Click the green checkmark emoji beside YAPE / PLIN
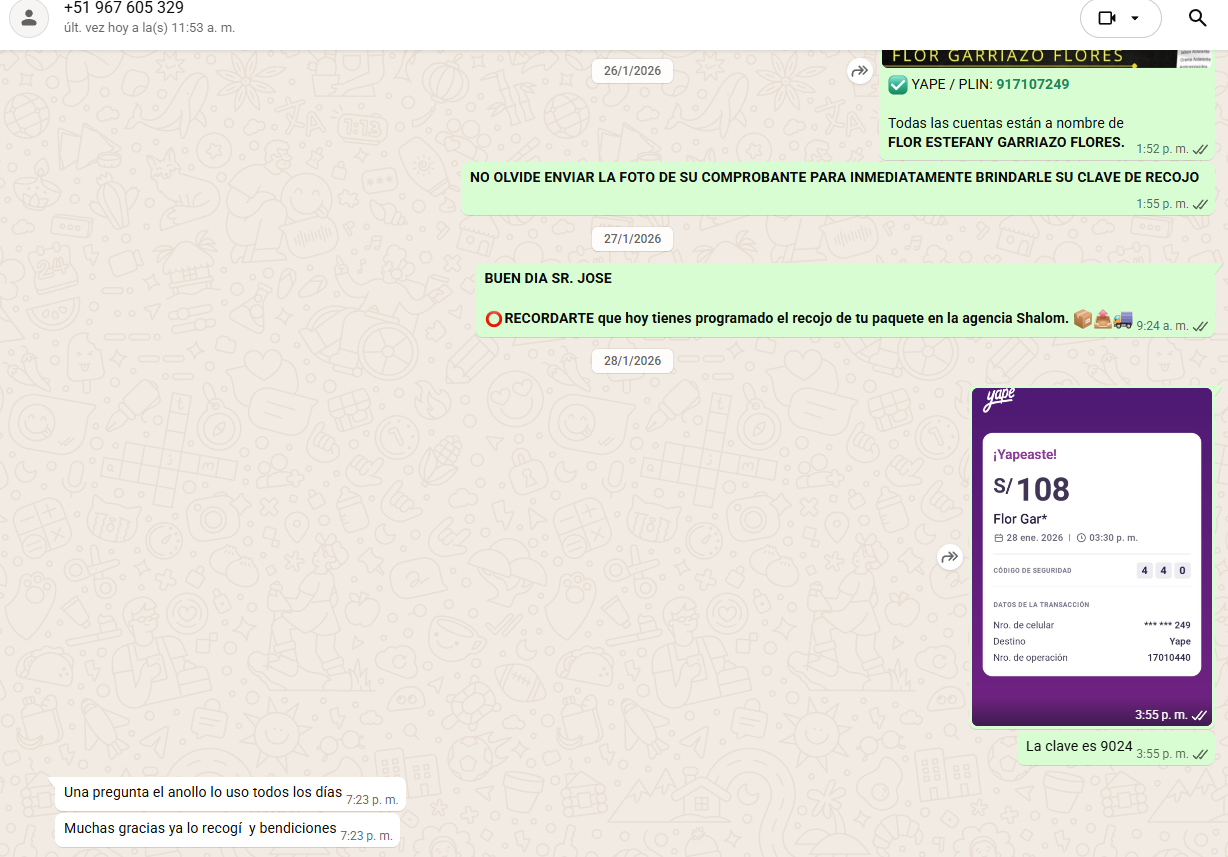Viewport: 1228px width, 857px height. (x=897, y=85)
